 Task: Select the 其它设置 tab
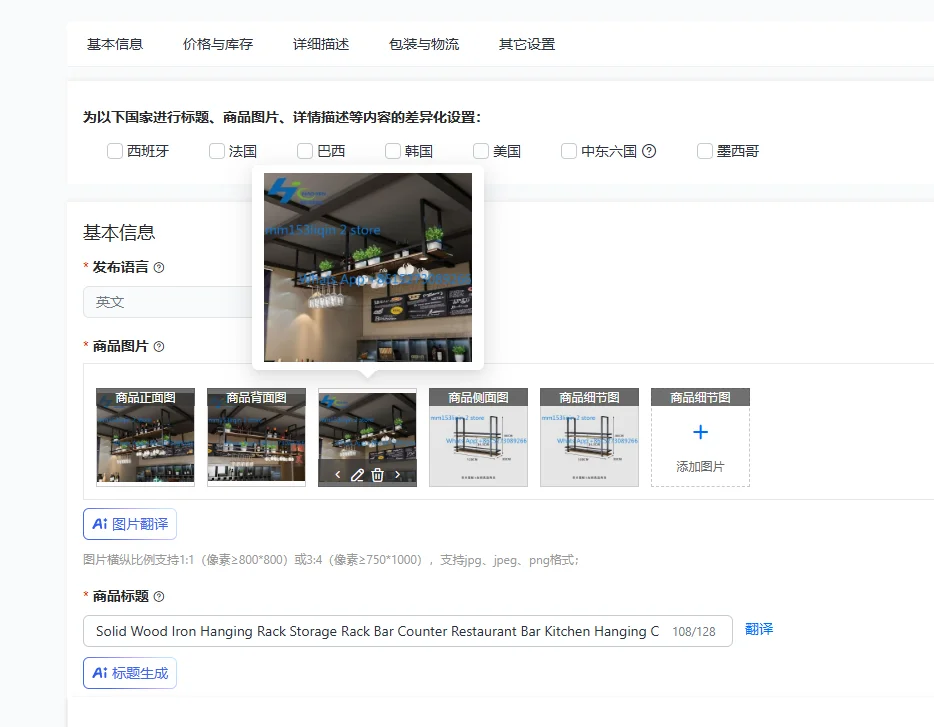click(527, 44)
